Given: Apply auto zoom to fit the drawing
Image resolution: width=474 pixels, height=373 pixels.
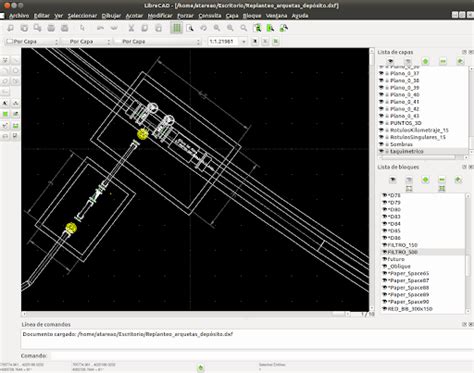Looking at the screenshot, I should [x=244, y=28].
